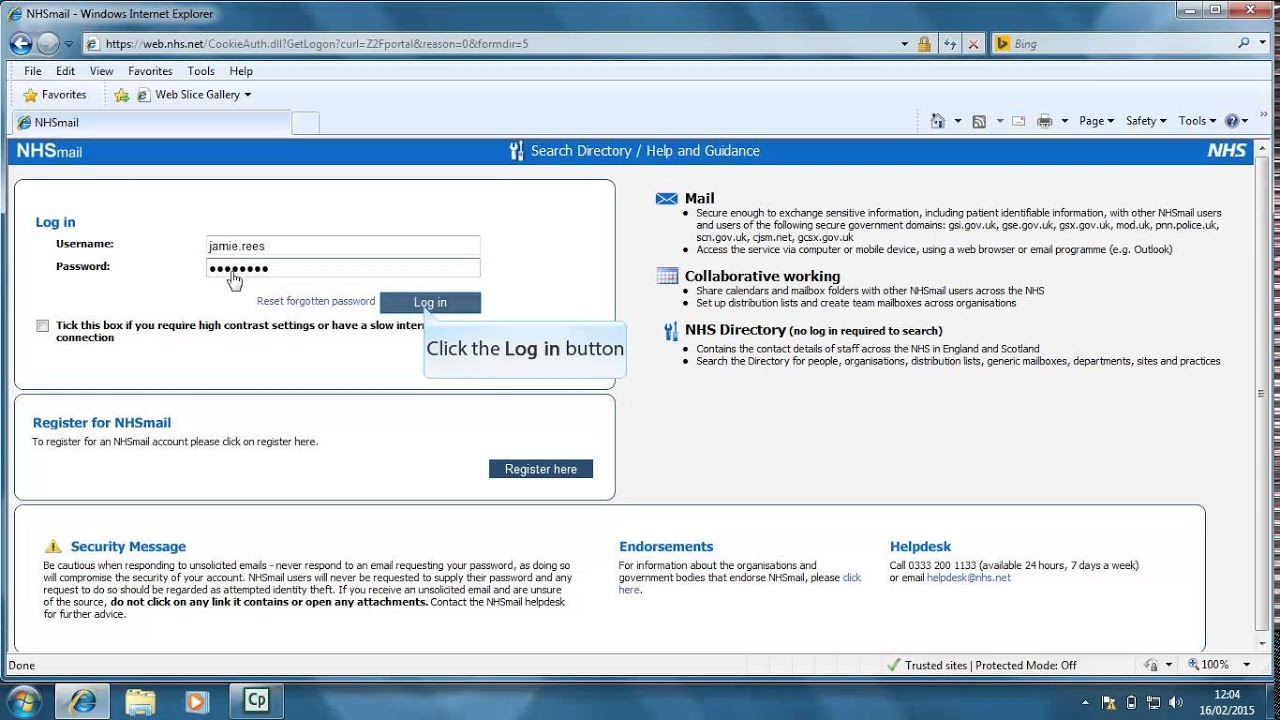
Task: Open the Tools menu in menu bar
Action: pos(201,71)
